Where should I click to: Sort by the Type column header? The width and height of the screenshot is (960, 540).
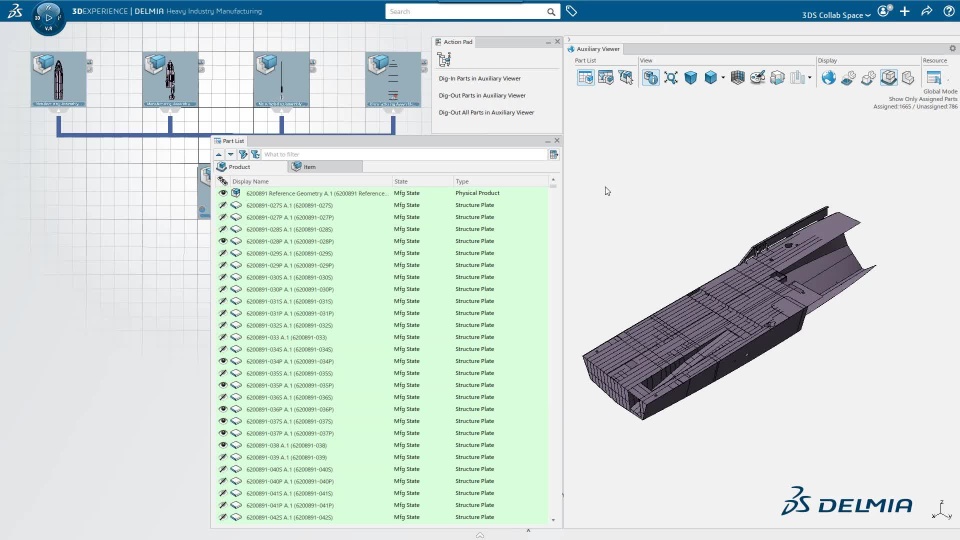tap(500, 181)
